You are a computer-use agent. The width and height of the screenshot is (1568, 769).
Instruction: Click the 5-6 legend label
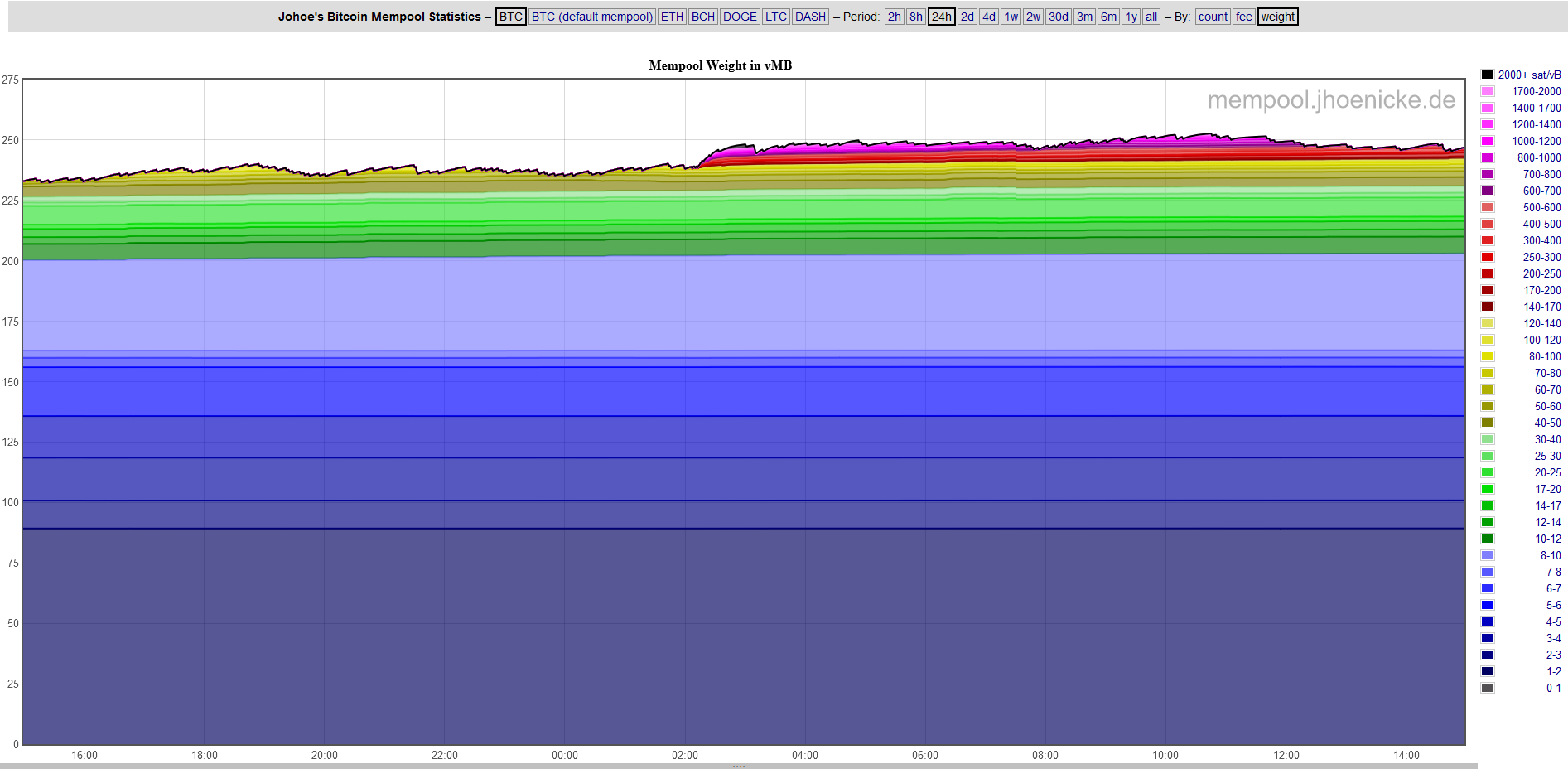[1553, 605]
